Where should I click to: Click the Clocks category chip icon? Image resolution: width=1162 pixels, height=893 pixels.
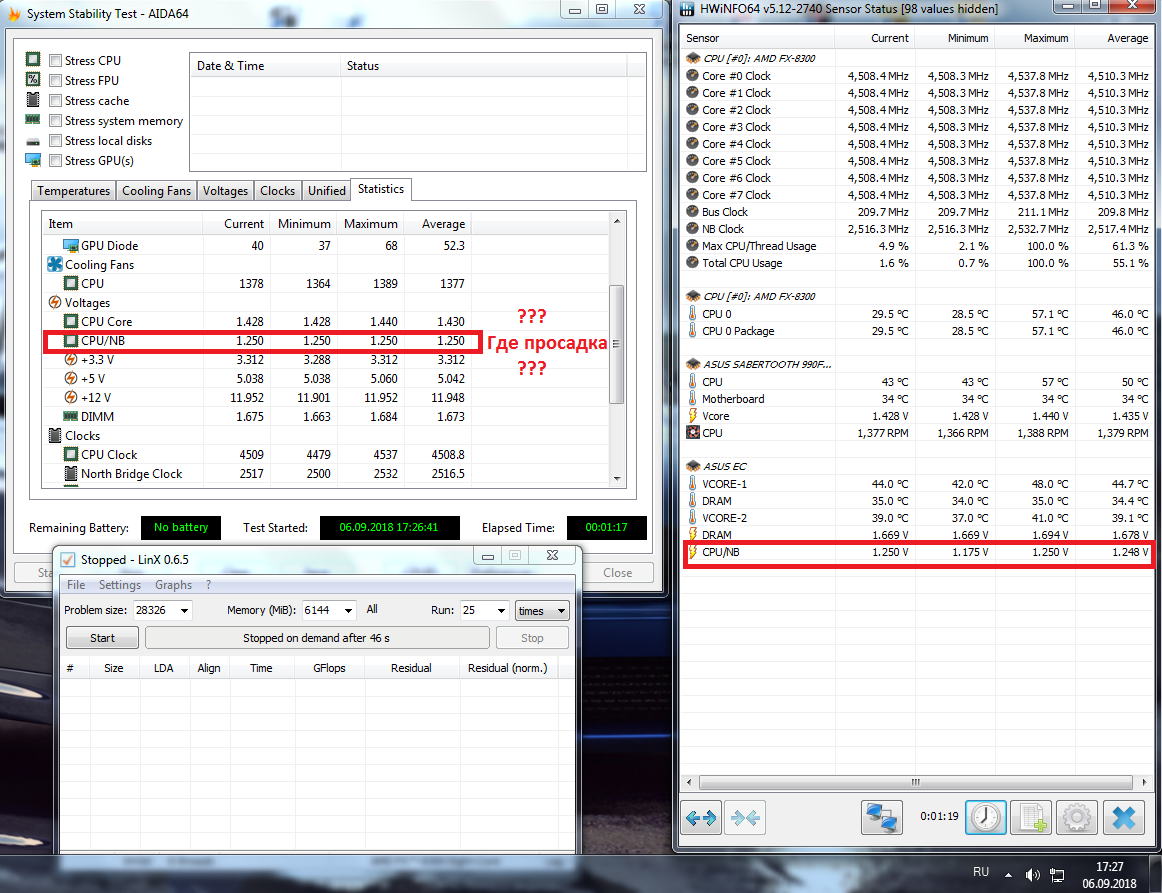click(x=55, y=435)
